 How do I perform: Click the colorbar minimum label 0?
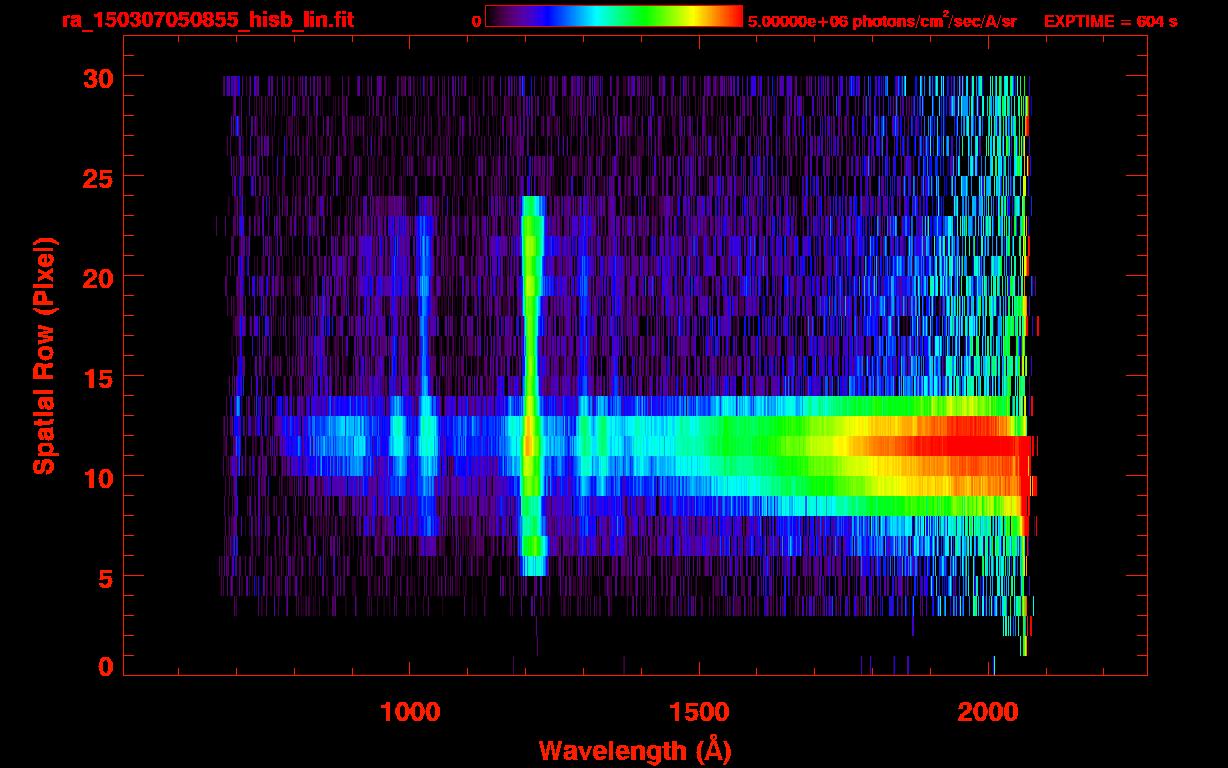477,21
